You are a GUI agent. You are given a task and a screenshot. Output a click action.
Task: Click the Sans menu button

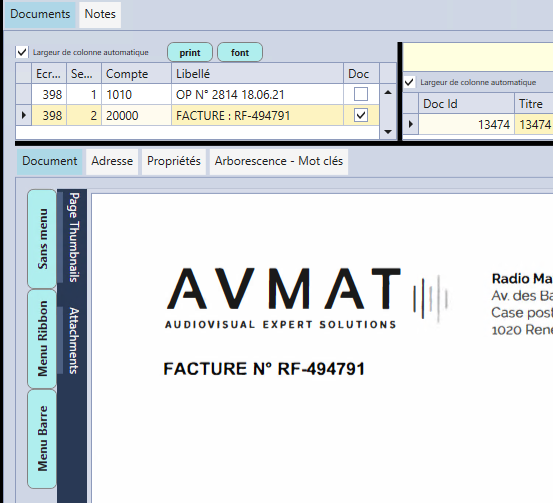42,239
